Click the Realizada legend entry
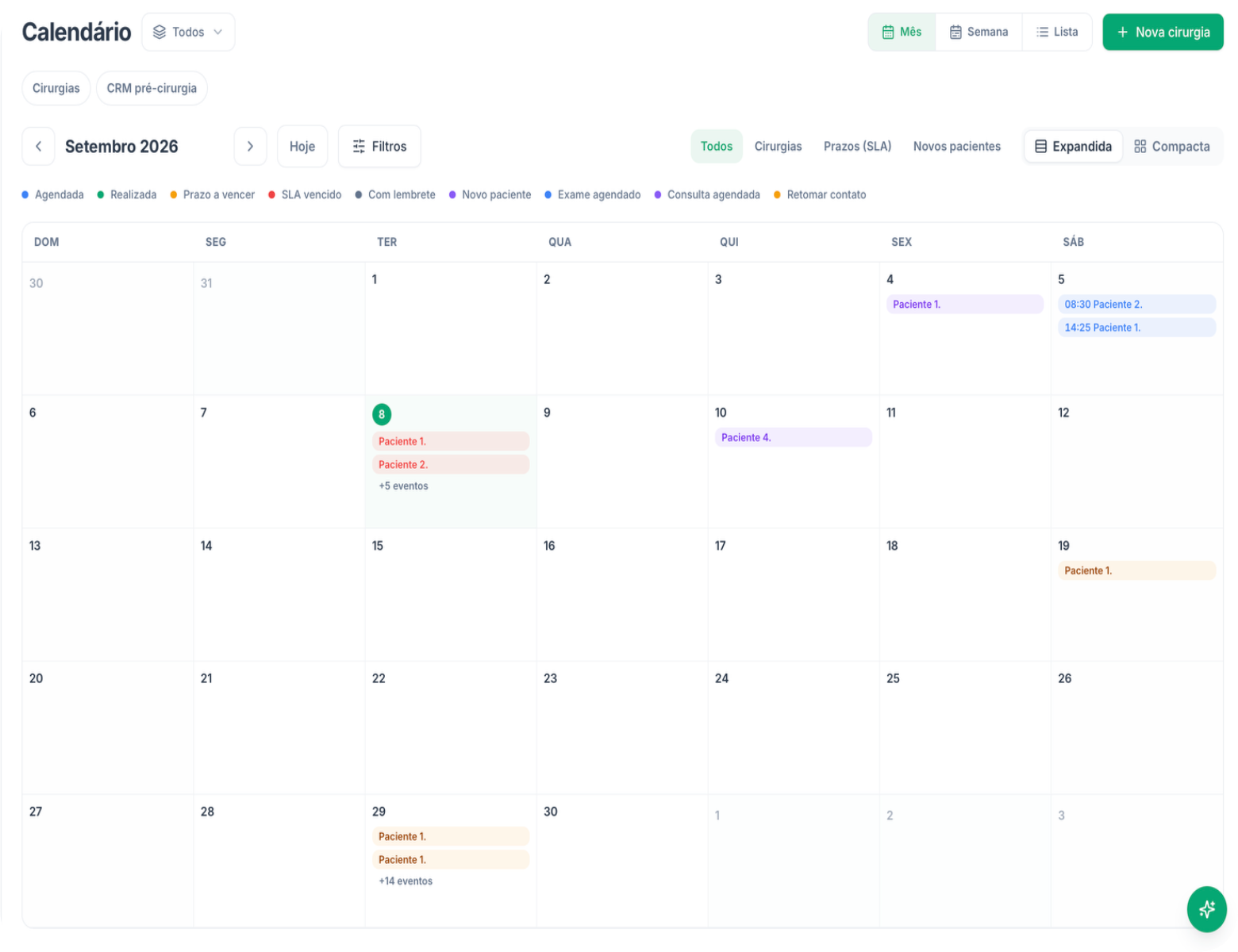The width and height of the screenshot is (1238, 952). pyautogui.click(x=127, y=195)
